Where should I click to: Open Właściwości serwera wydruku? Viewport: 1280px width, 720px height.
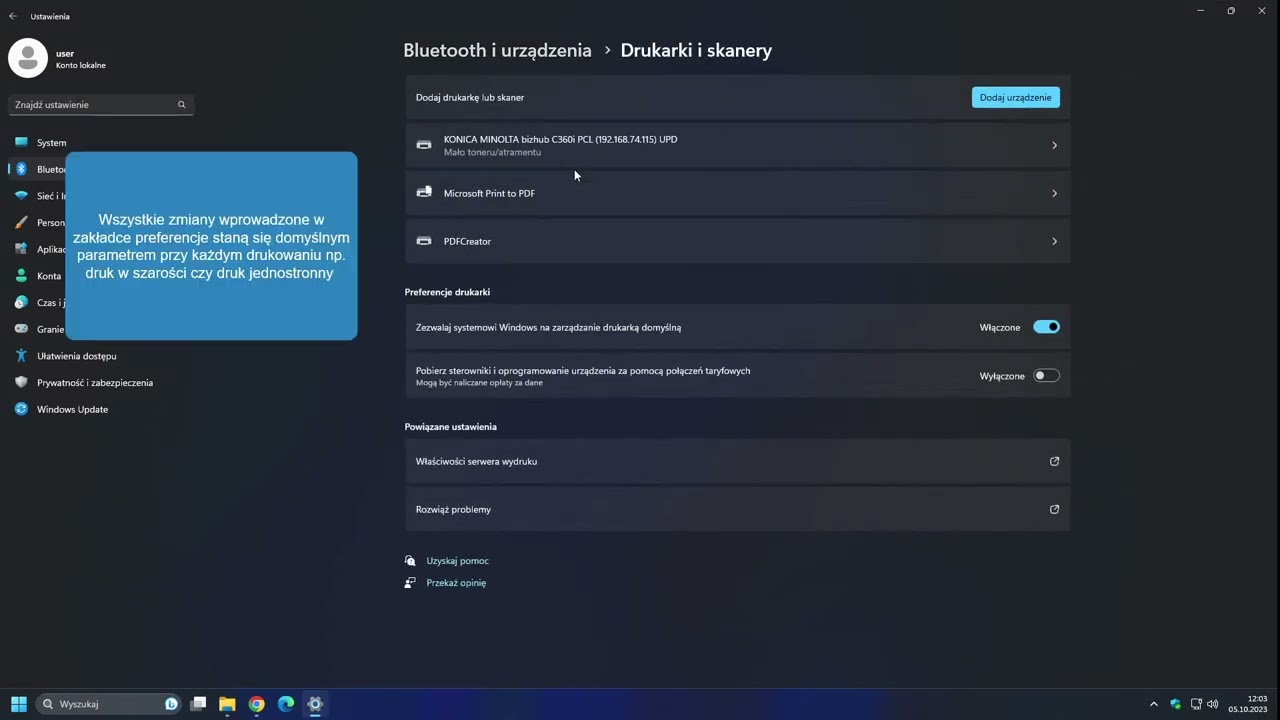coord(738,461)
